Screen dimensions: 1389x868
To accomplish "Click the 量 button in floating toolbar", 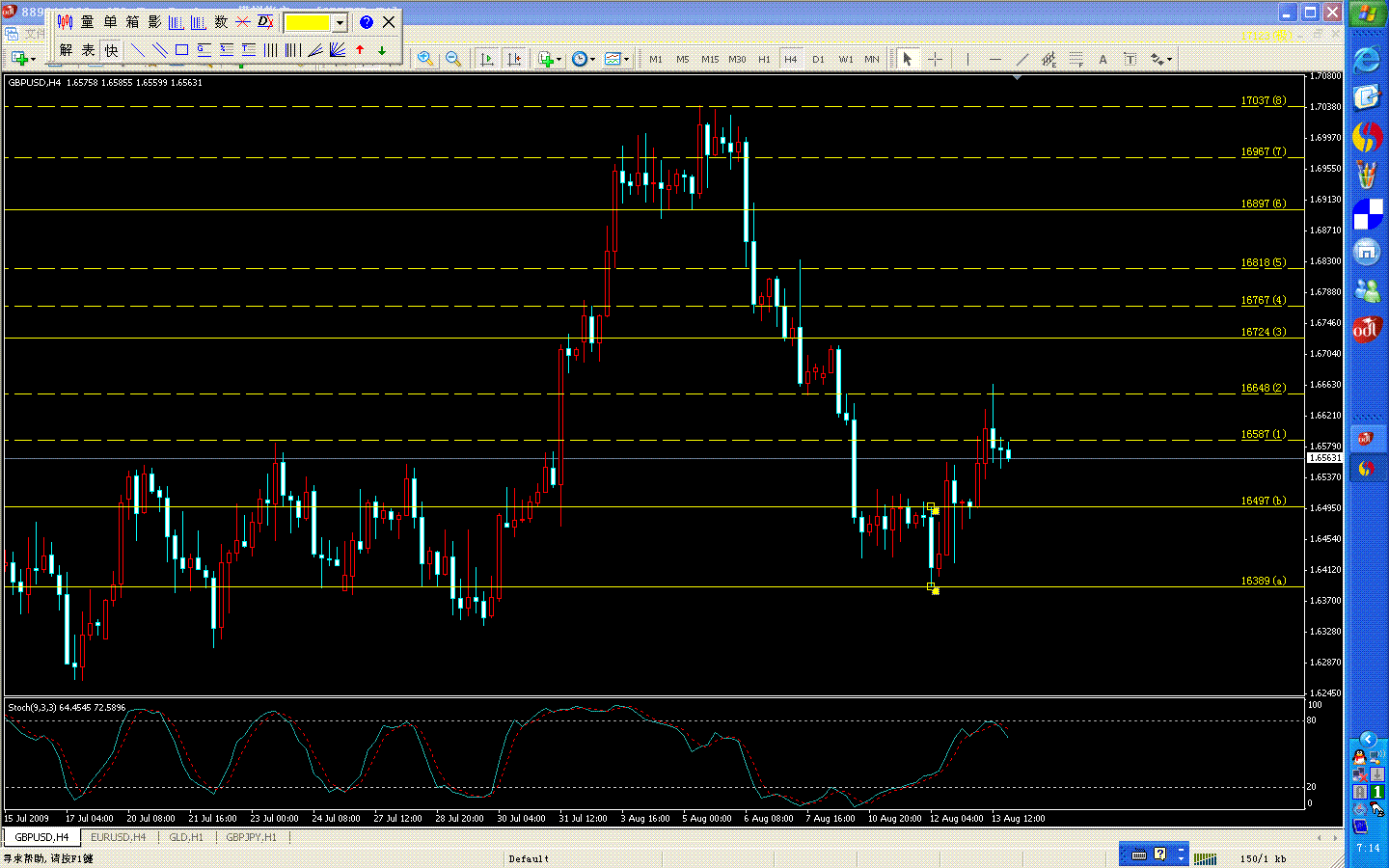I will 88,22.
